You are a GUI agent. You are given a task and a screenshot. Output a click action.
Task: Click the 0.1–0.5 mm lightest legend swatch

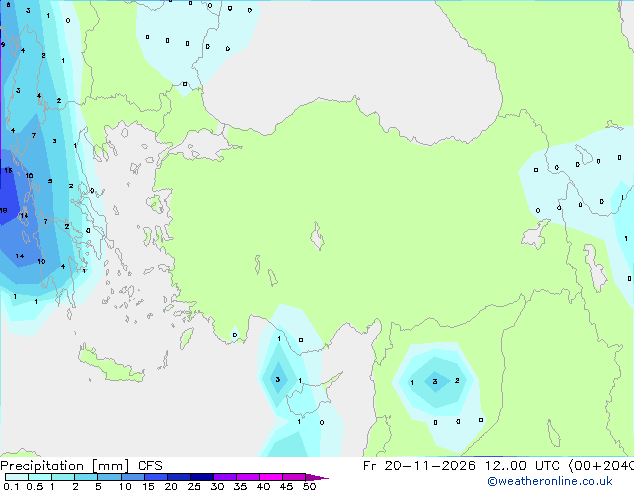(17, 477)
